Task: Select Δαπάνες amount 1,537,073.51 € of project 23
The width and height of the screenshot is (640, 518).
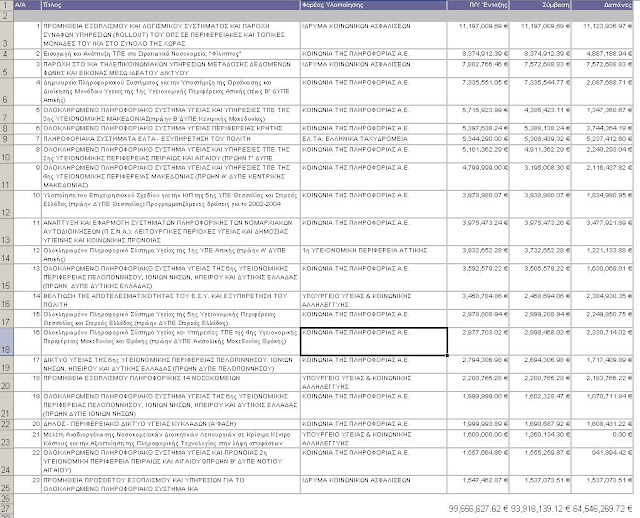Action: 602,485
